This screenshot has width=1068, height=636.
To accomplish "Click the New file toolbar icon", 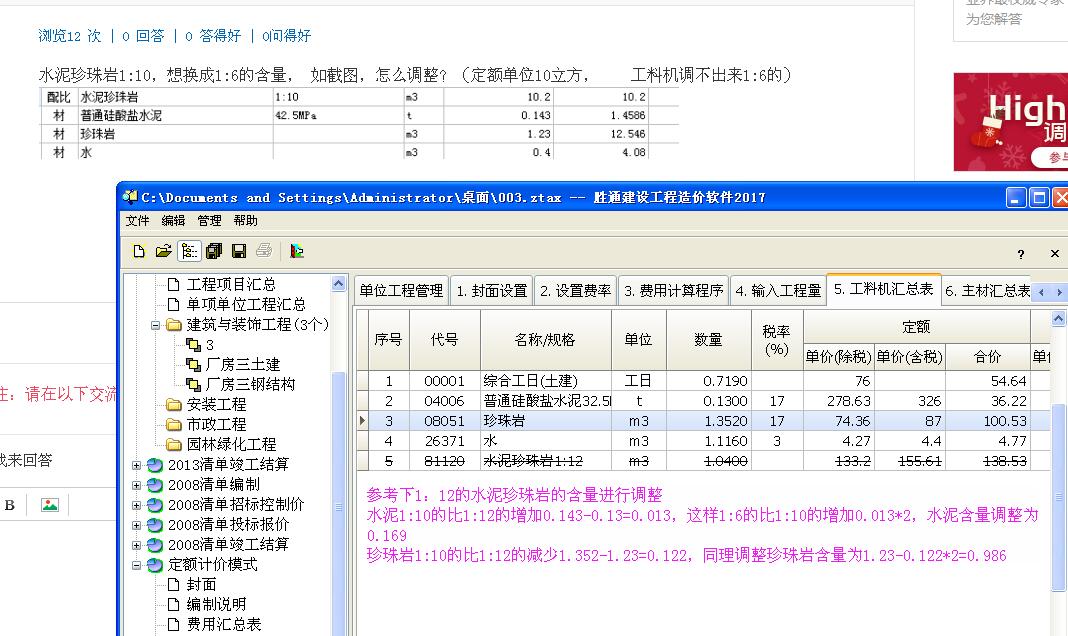I will pyautogui.click(x=139, y=251).
